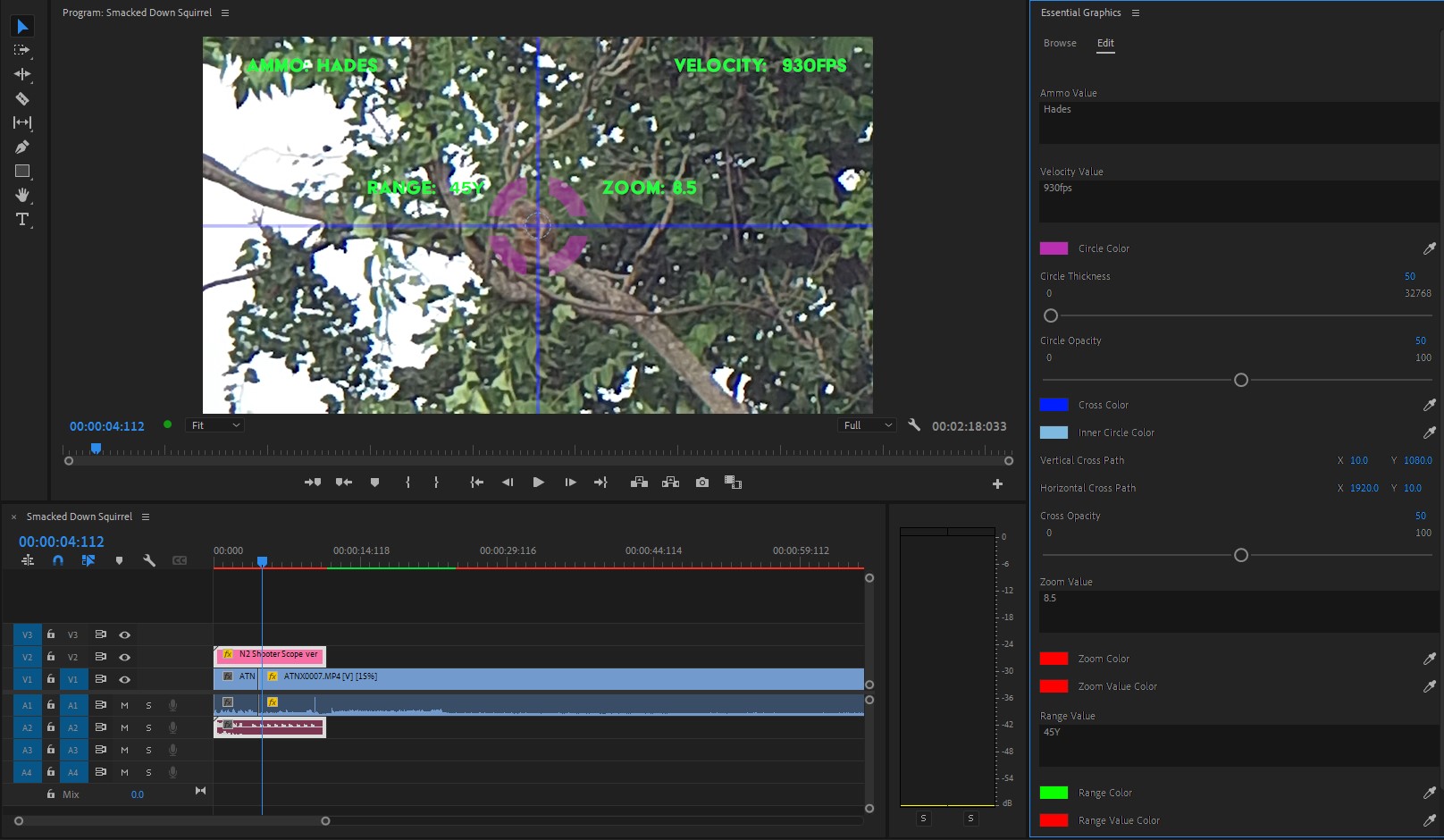
Task: Click the Add Marker button in Program Monitor
Action: 374,483
